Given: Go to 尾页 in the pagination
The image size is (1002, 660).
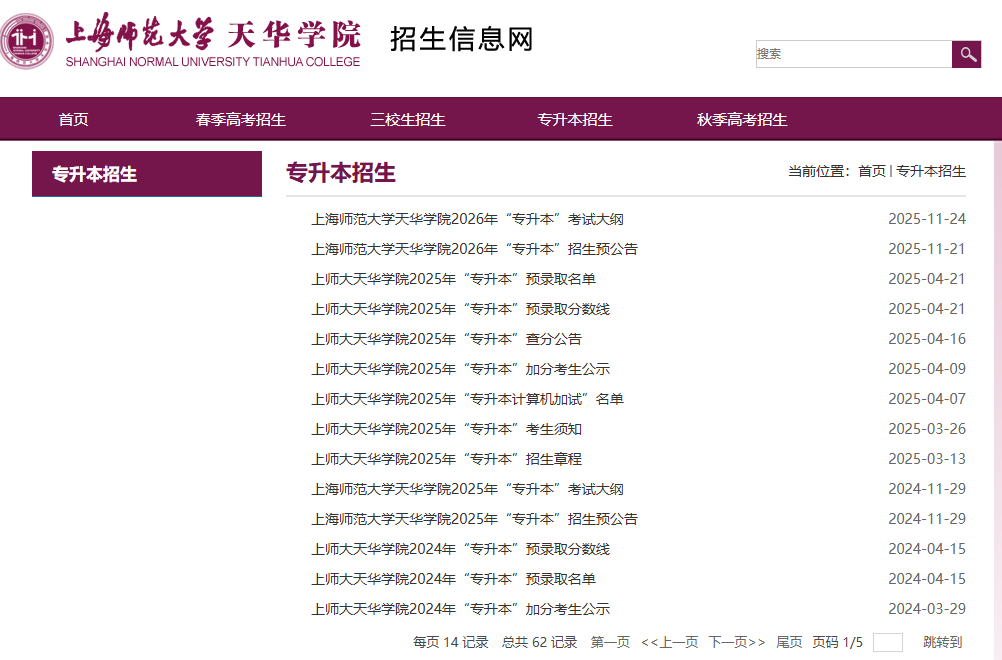Looking at the screenshot, I should pyautogui.click(x=787, y=644).
